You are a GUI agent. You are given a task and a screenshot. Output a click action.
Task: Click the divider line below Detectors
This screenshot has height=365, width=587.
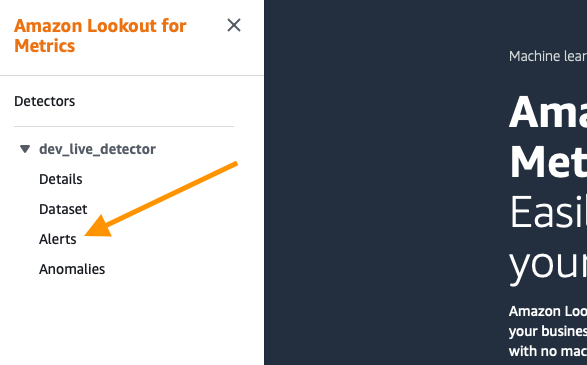click(124, 127)
